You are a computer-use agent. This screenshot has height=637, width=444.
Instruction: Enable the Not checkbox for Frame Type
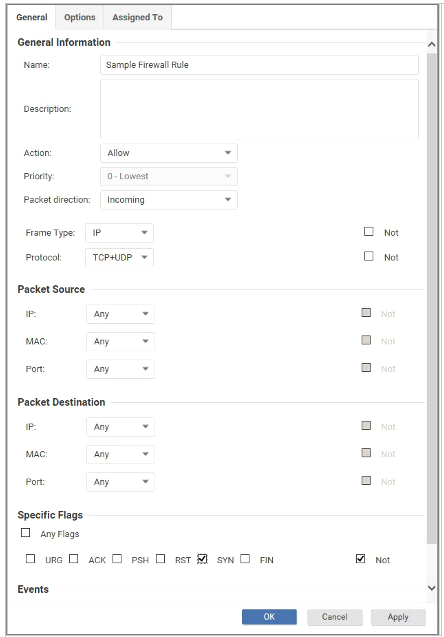tap(369, 232)
